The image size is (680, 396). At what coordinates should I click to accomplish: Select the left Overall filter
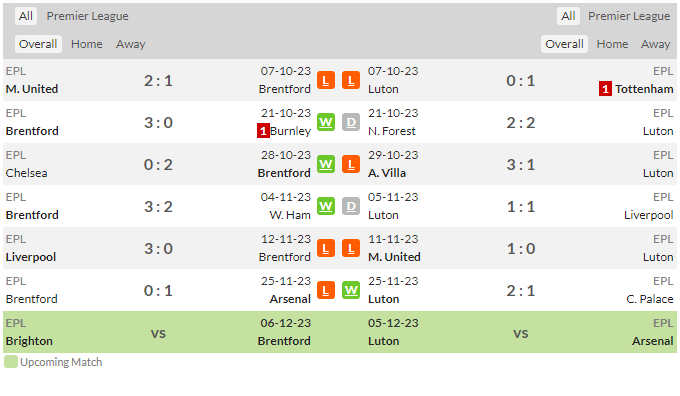tap(38, 44)
